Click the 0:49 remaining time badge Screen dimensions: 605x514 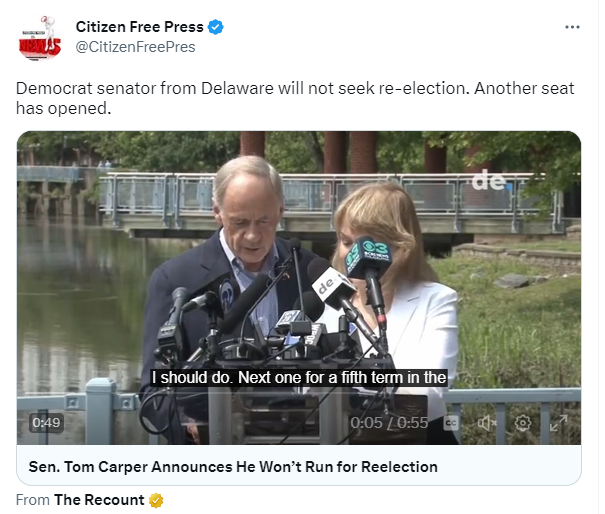coord(46,423)
